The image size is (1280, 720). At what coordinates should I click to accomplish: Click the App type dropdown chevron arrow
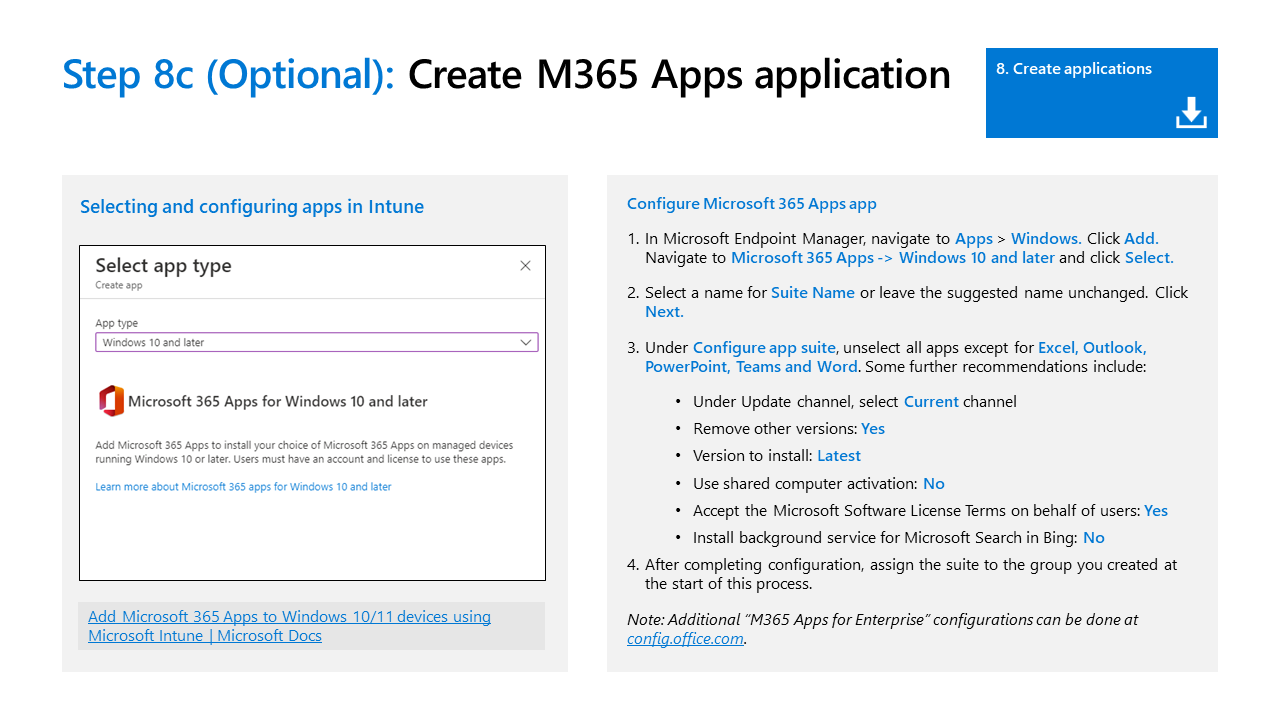[x=526, y=342]
